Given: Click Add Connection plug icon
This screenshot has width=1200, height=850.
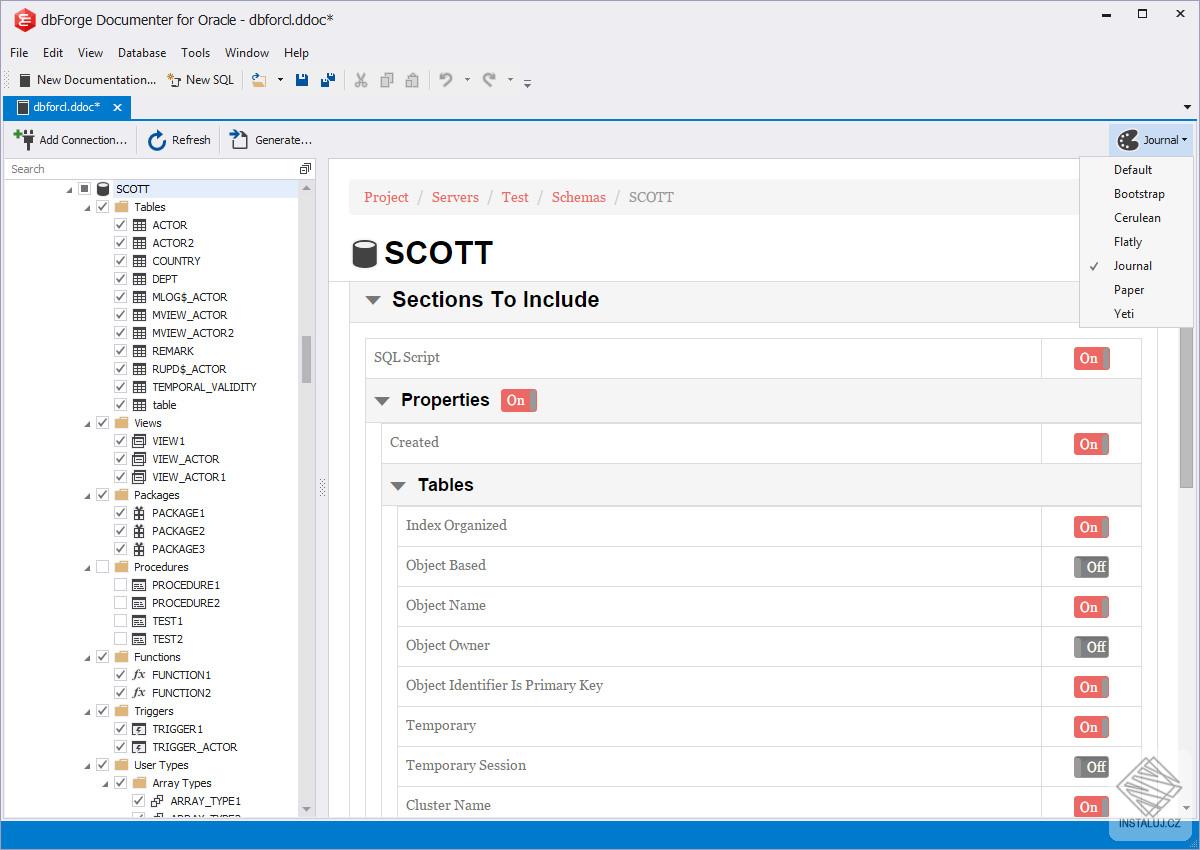Looking at the screenshot, I should pyautogui.click(x=24, y=139).
